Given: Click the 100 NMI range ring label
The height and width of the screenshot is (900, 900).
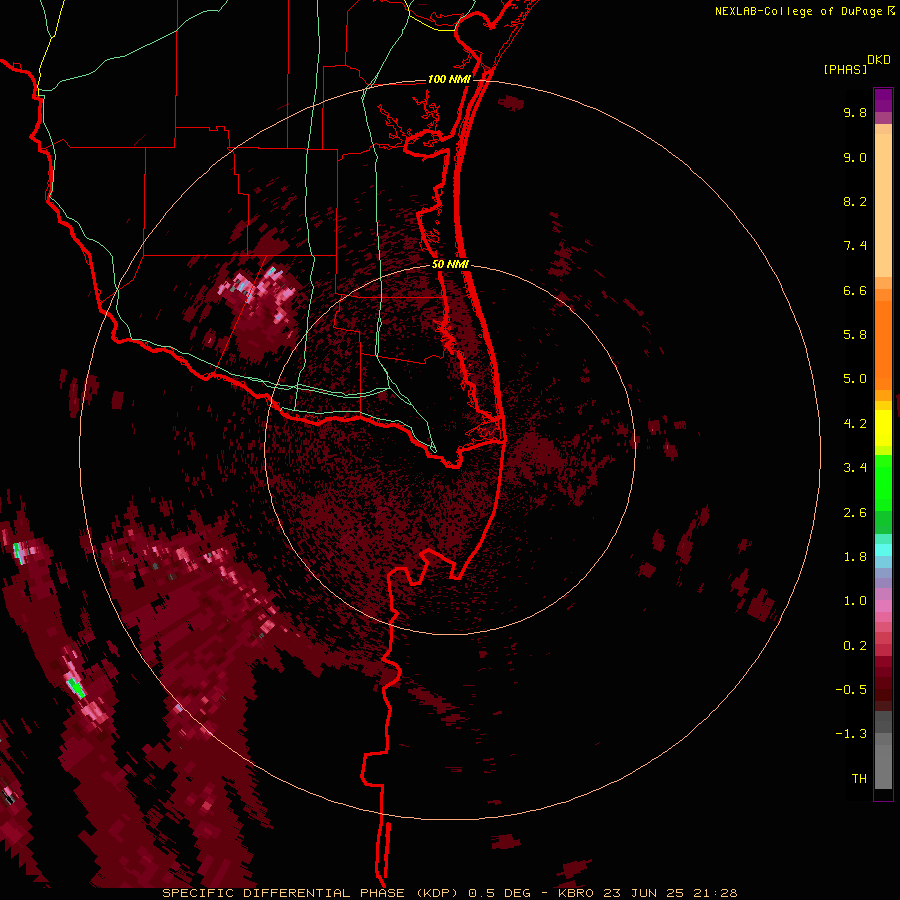Looking at the screenshot, I should point(449,79).
